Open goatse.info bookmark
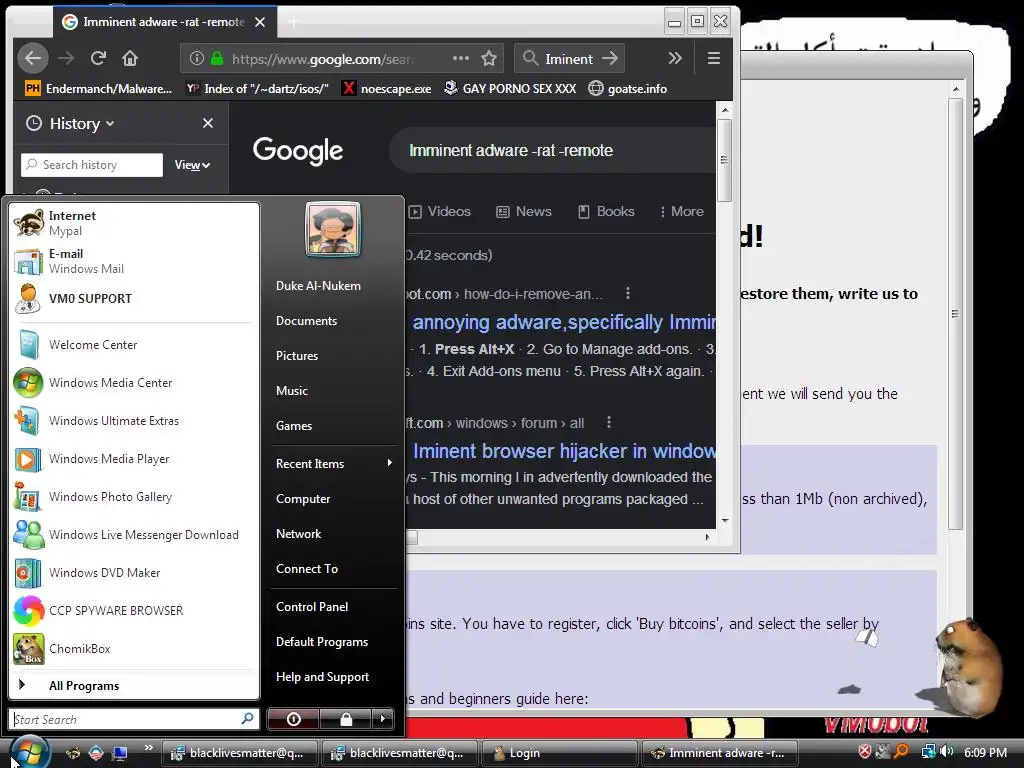 [628, 88]
